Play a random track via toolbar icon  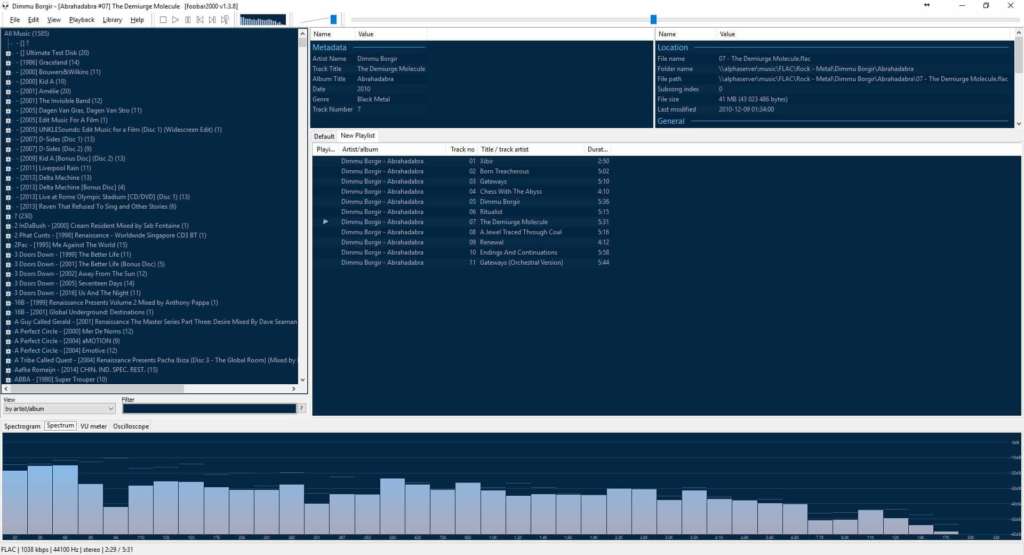tap(225, 20)
